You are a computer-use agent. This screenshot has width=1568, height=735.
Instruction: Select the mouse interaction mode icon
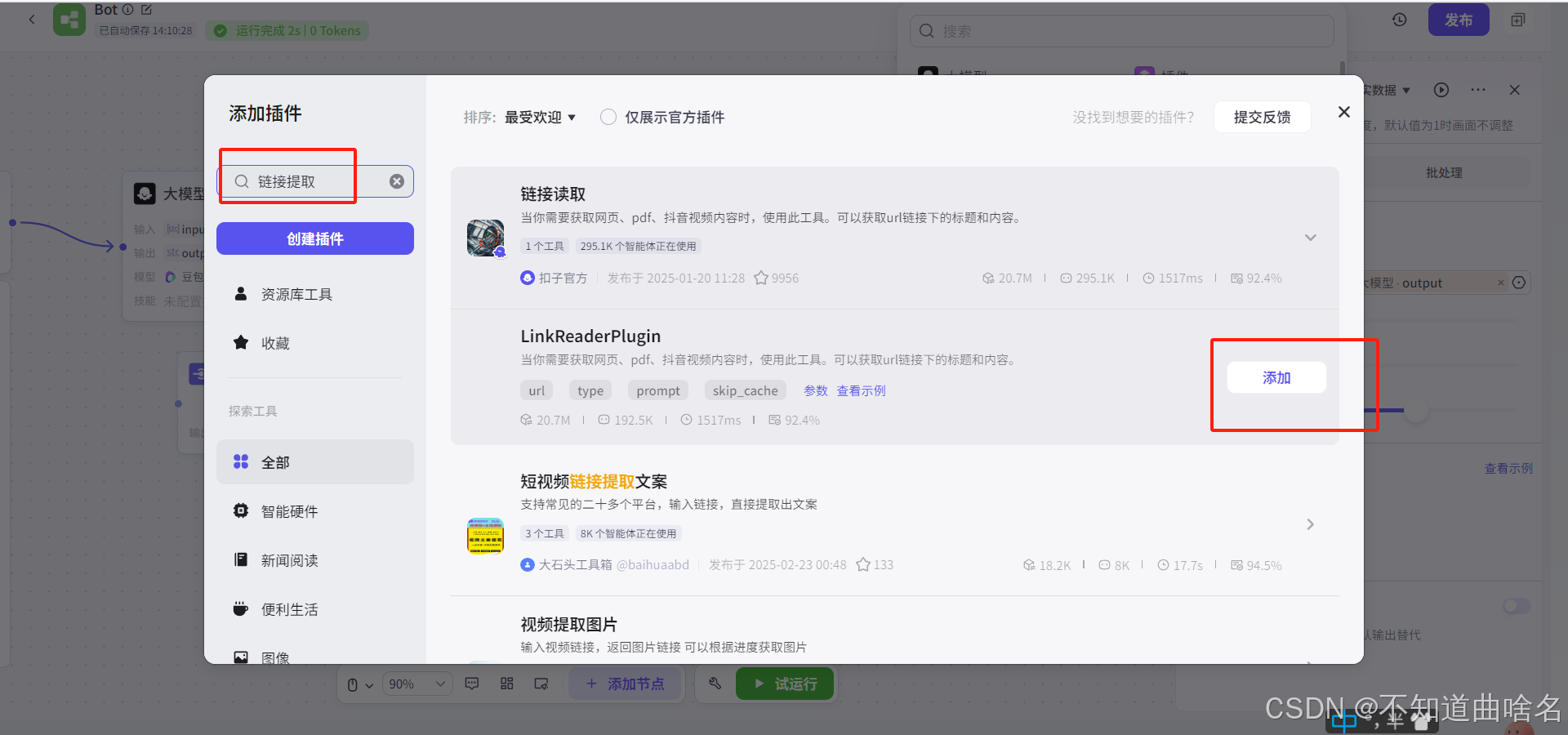click(353, 684)
